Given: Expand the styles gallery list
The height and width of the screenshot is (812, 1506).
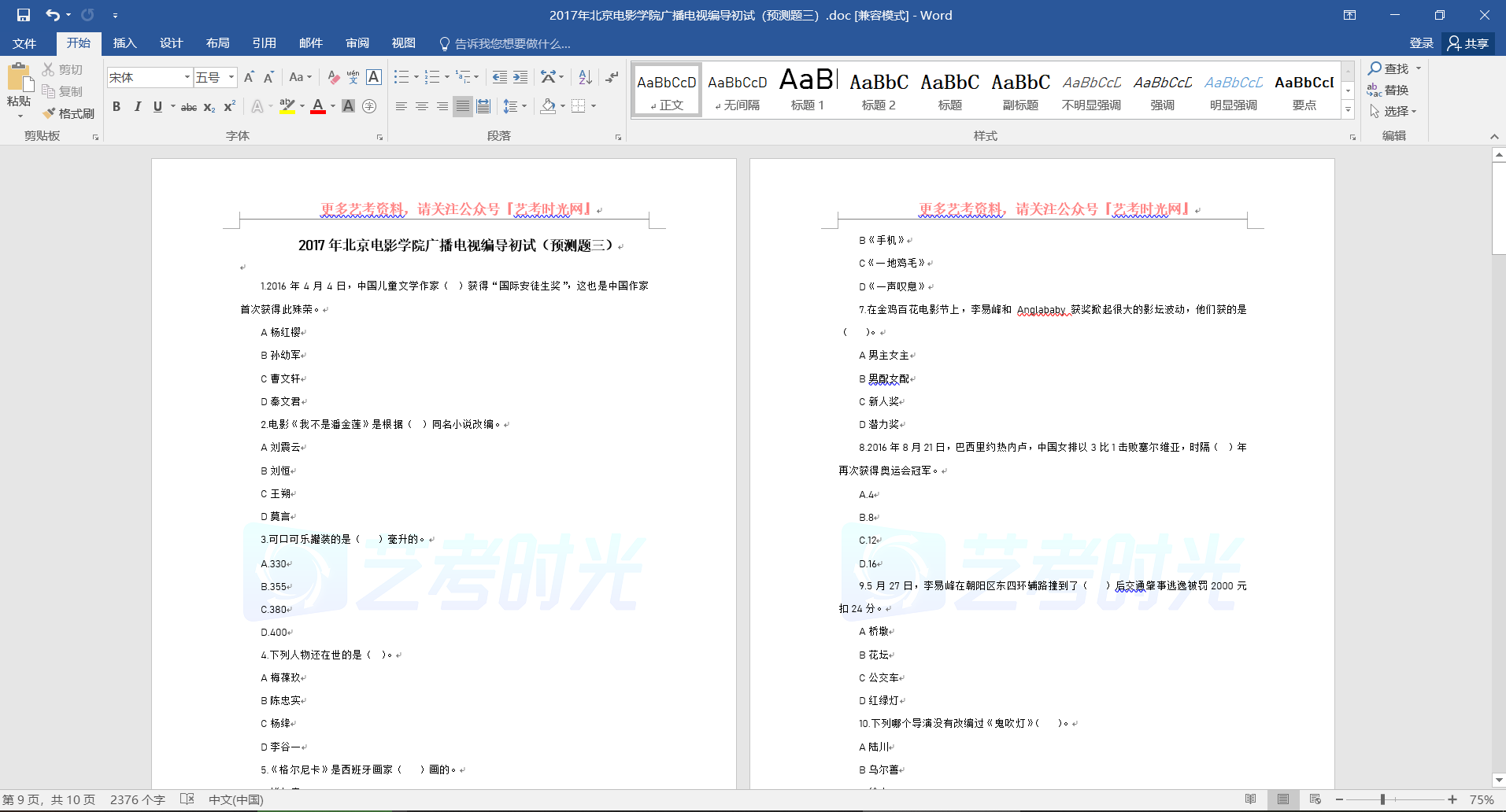Looking at the screenshot, I should tap(1348, 111).
